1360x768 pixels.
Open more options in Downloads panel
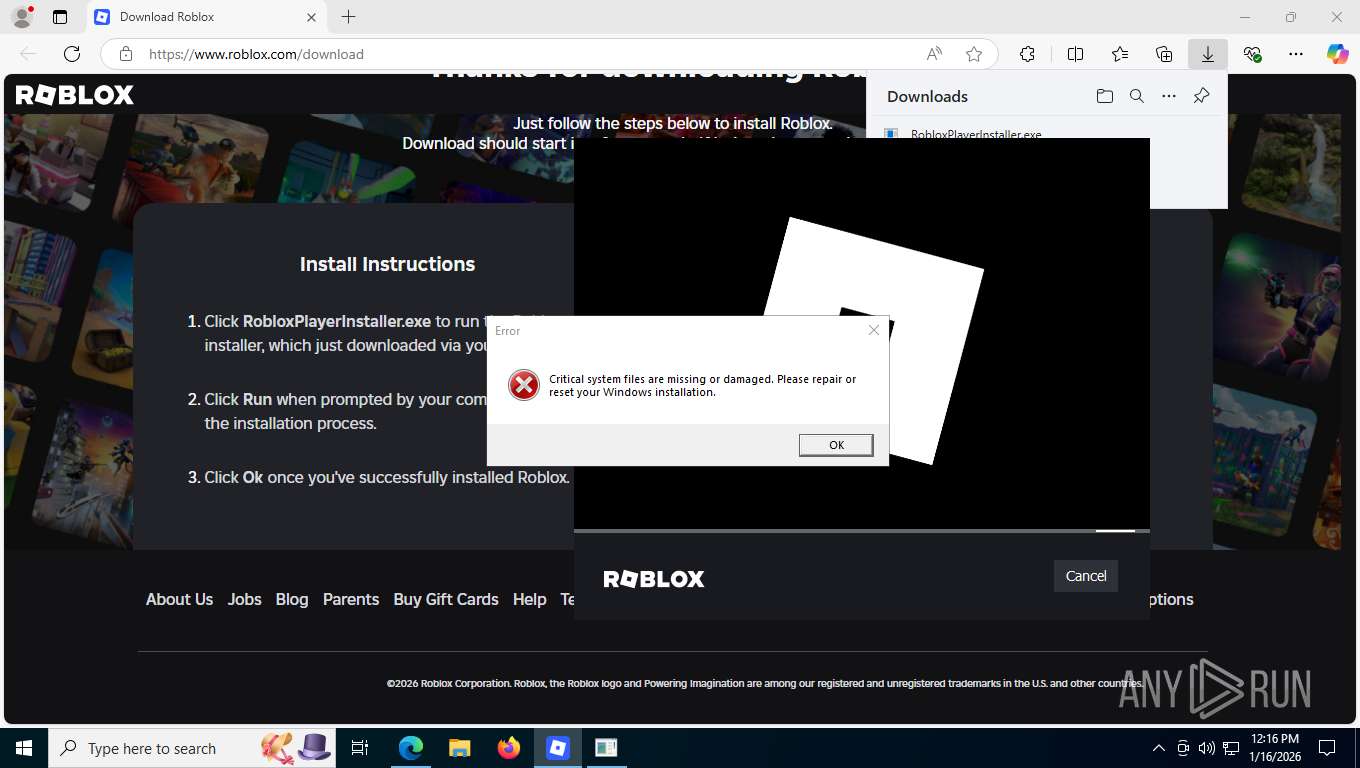pos(1169,96)
